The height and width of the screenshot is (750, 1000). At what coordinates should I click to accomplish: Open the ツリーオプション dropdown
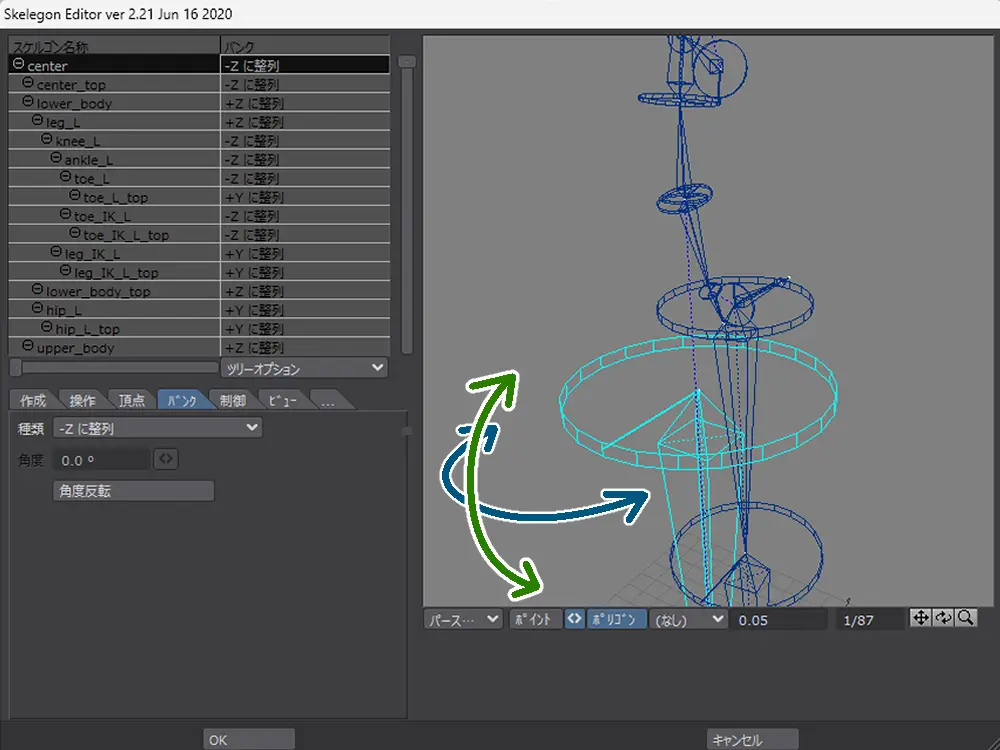(x=304, y=369)
